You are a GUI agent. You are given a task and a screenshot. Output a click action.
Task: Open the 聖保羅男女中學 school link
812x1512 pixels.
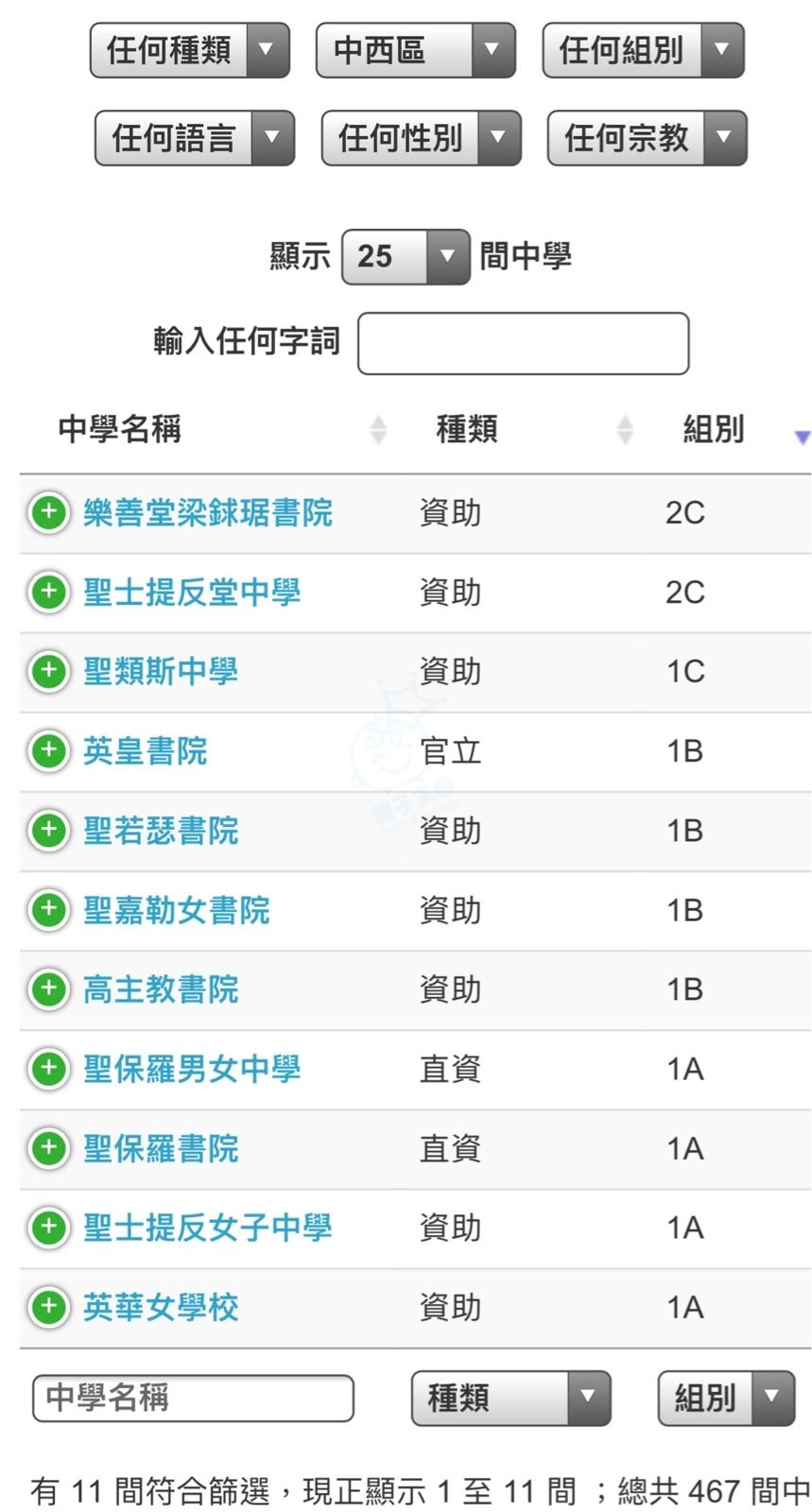192,1069
